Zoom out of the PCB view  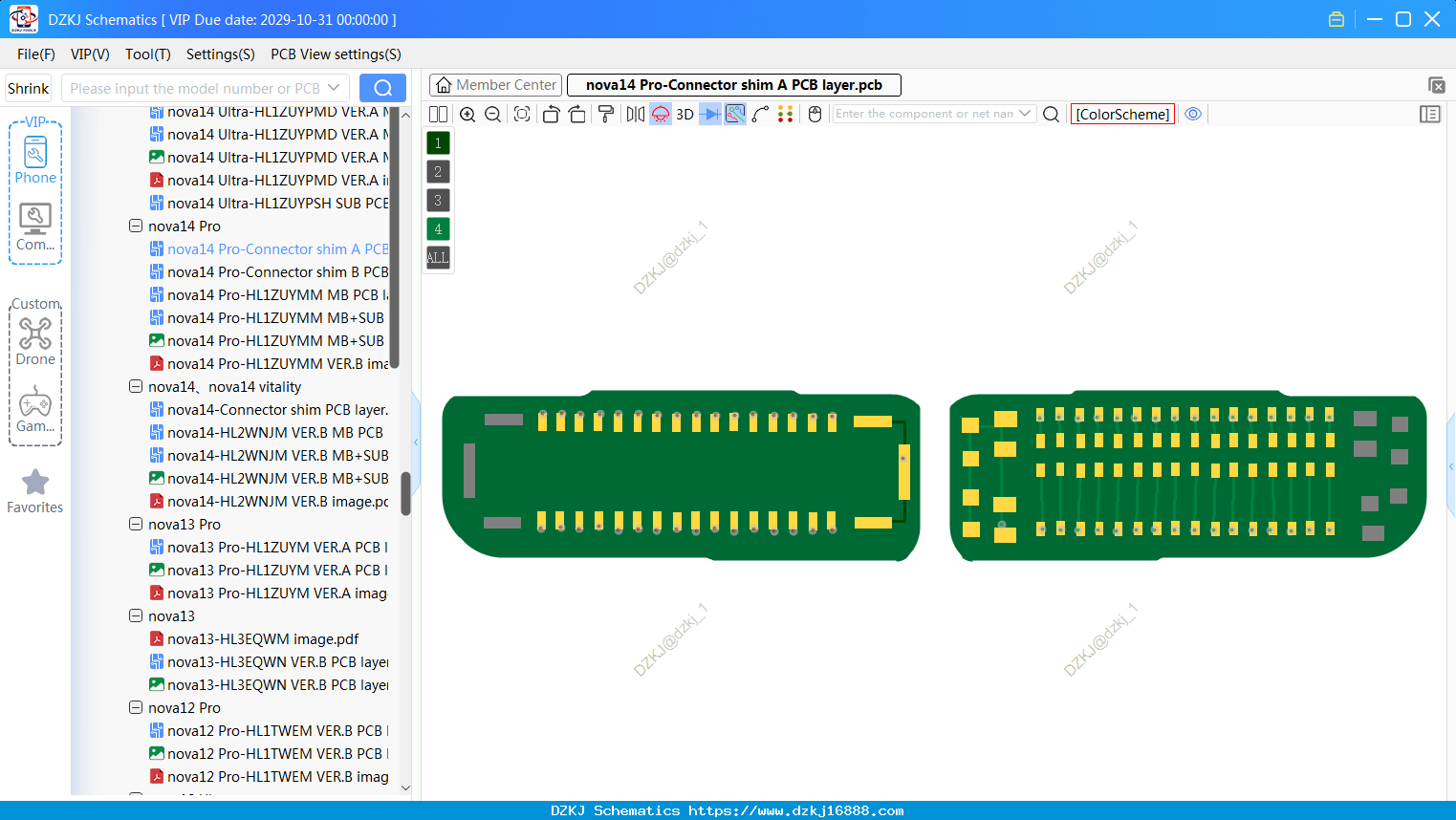click(x=493, y=114)
